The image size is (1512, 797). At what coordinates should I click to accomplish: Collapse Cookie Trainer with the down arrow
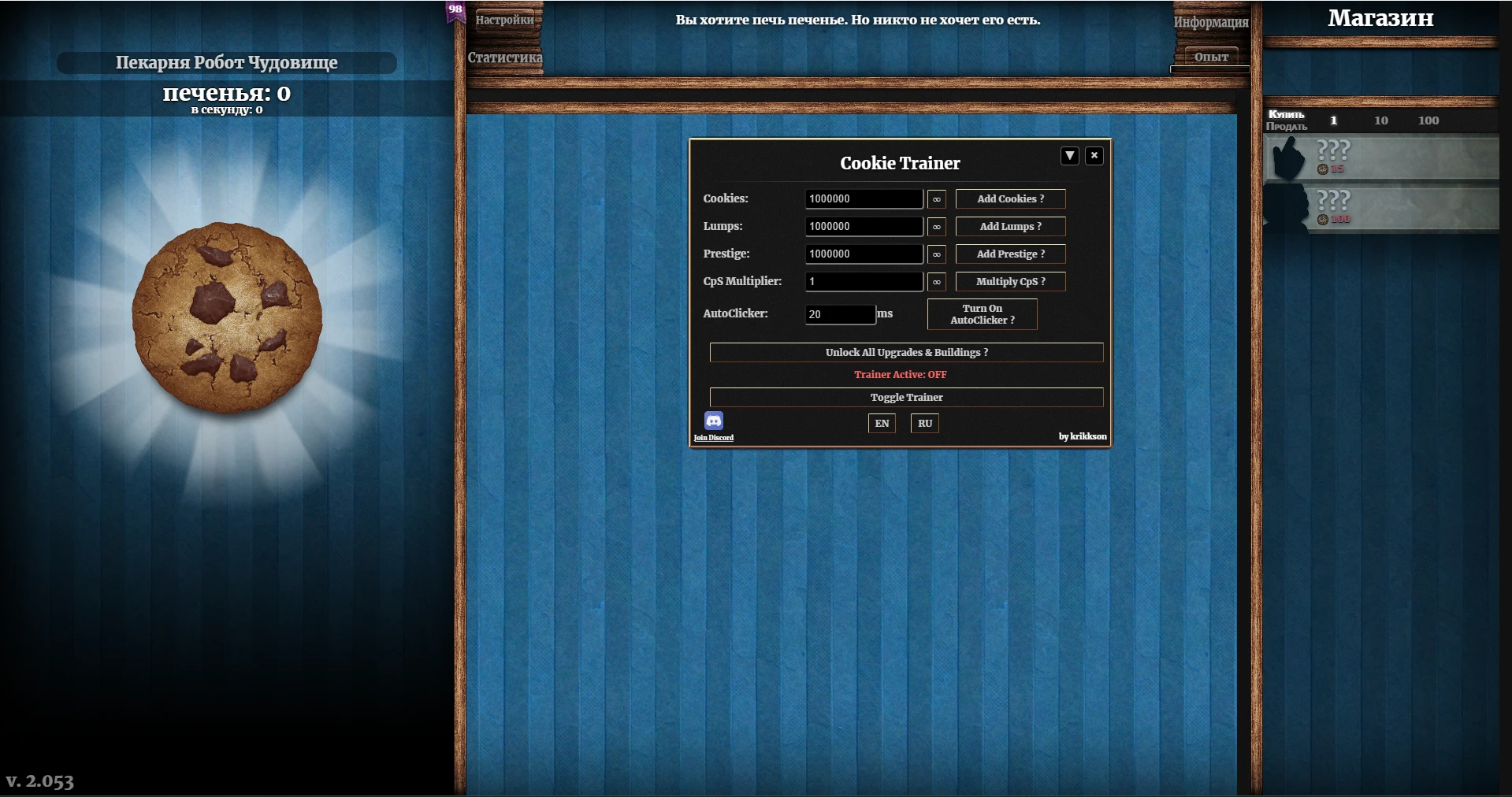click(x=1069, y=155)
